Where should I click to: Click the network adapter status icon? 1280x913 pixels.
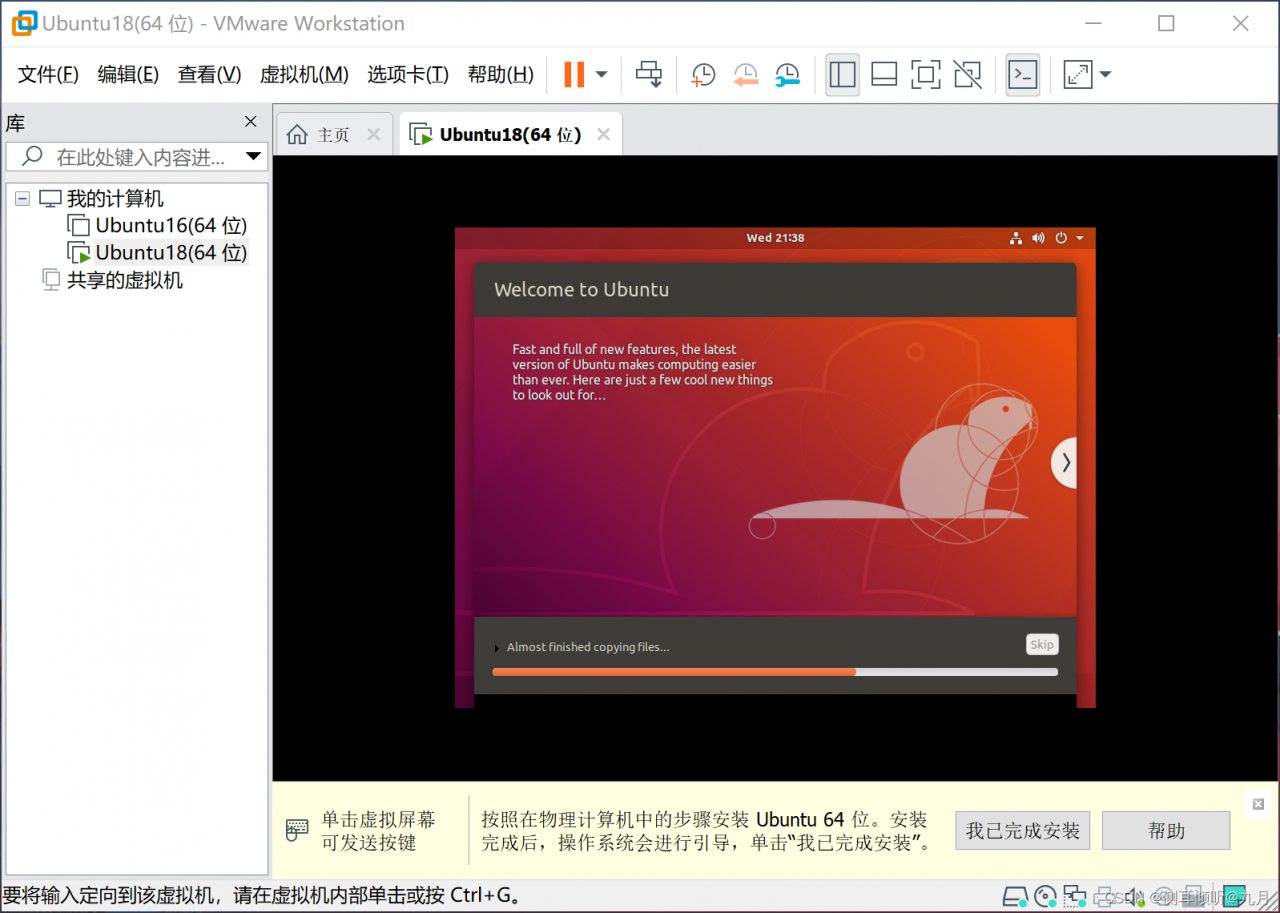click(x=1075, y=895)
